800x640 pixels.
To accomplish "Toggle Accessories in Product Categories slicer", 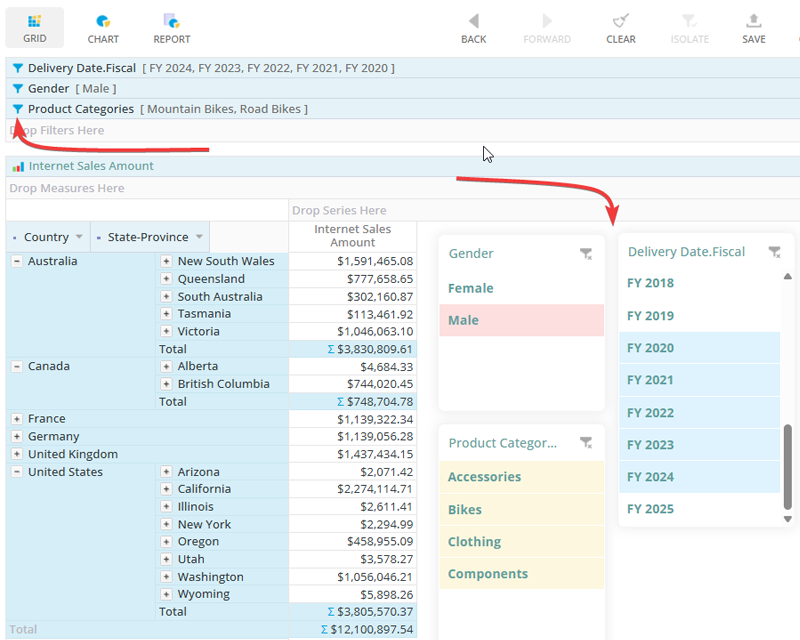I will click(x=484, y=477).
